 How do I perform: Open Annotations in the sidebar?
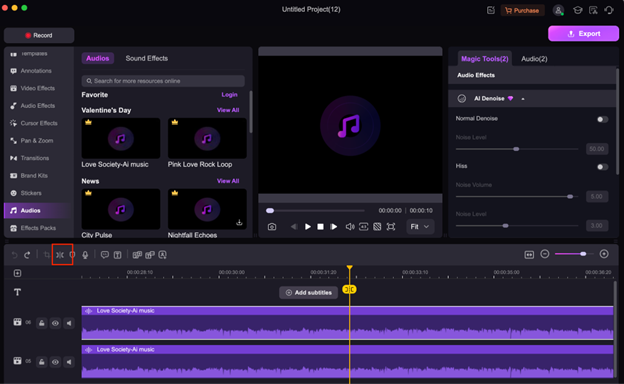click(x=36, y=71)
